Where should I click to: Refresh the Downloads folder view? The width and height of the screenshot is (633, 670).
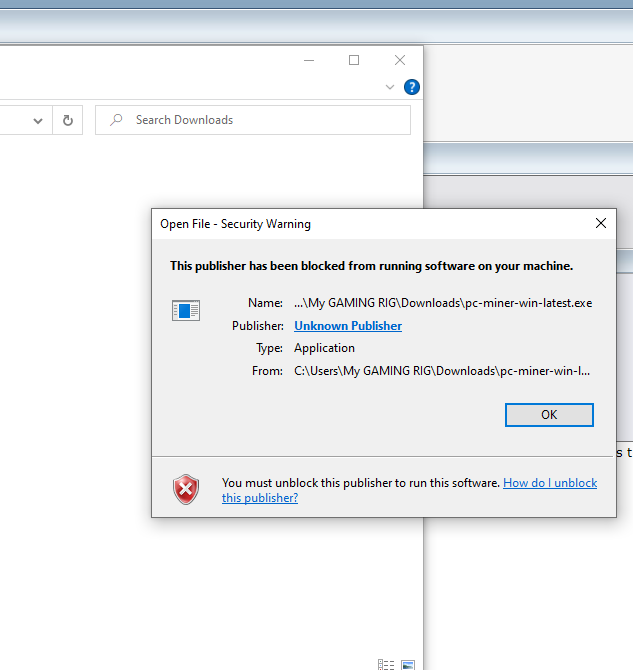click(x=68, y=120)
